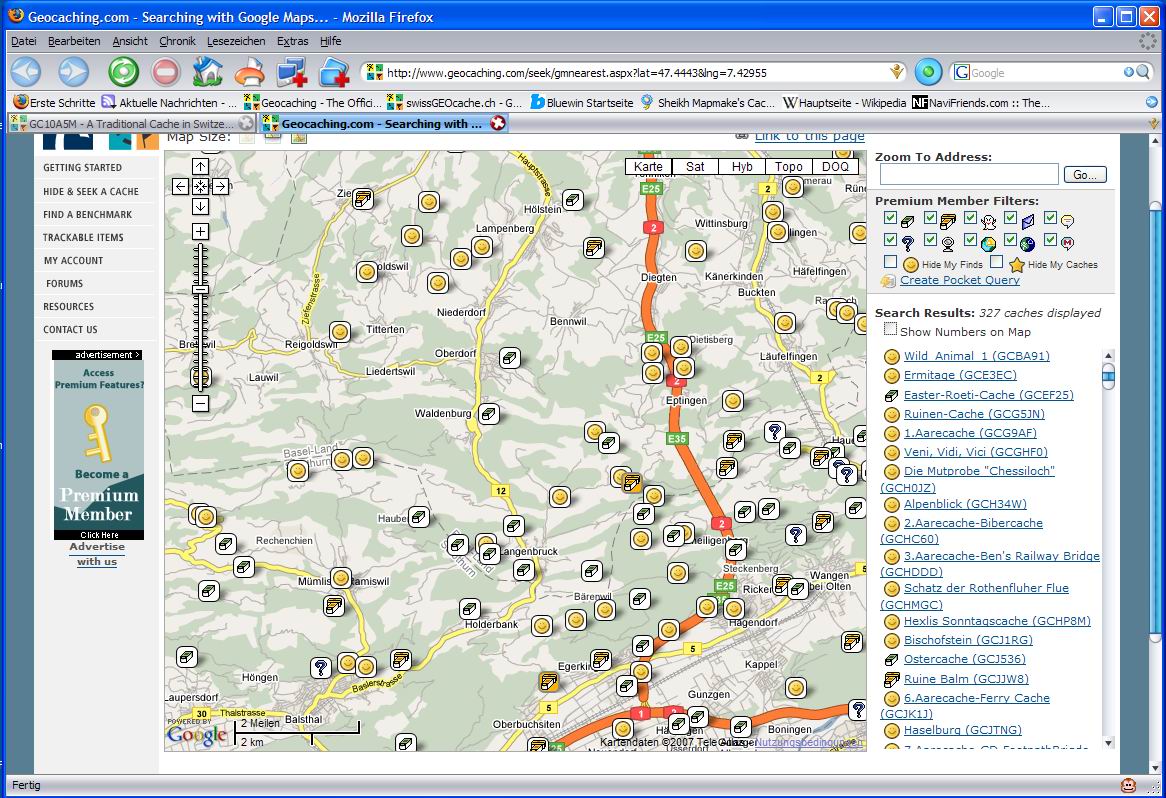This screenshot has width=1166, height=798.
Task: Uncheck the traditional cache filter checkbox
Action: tap(890, 217)
